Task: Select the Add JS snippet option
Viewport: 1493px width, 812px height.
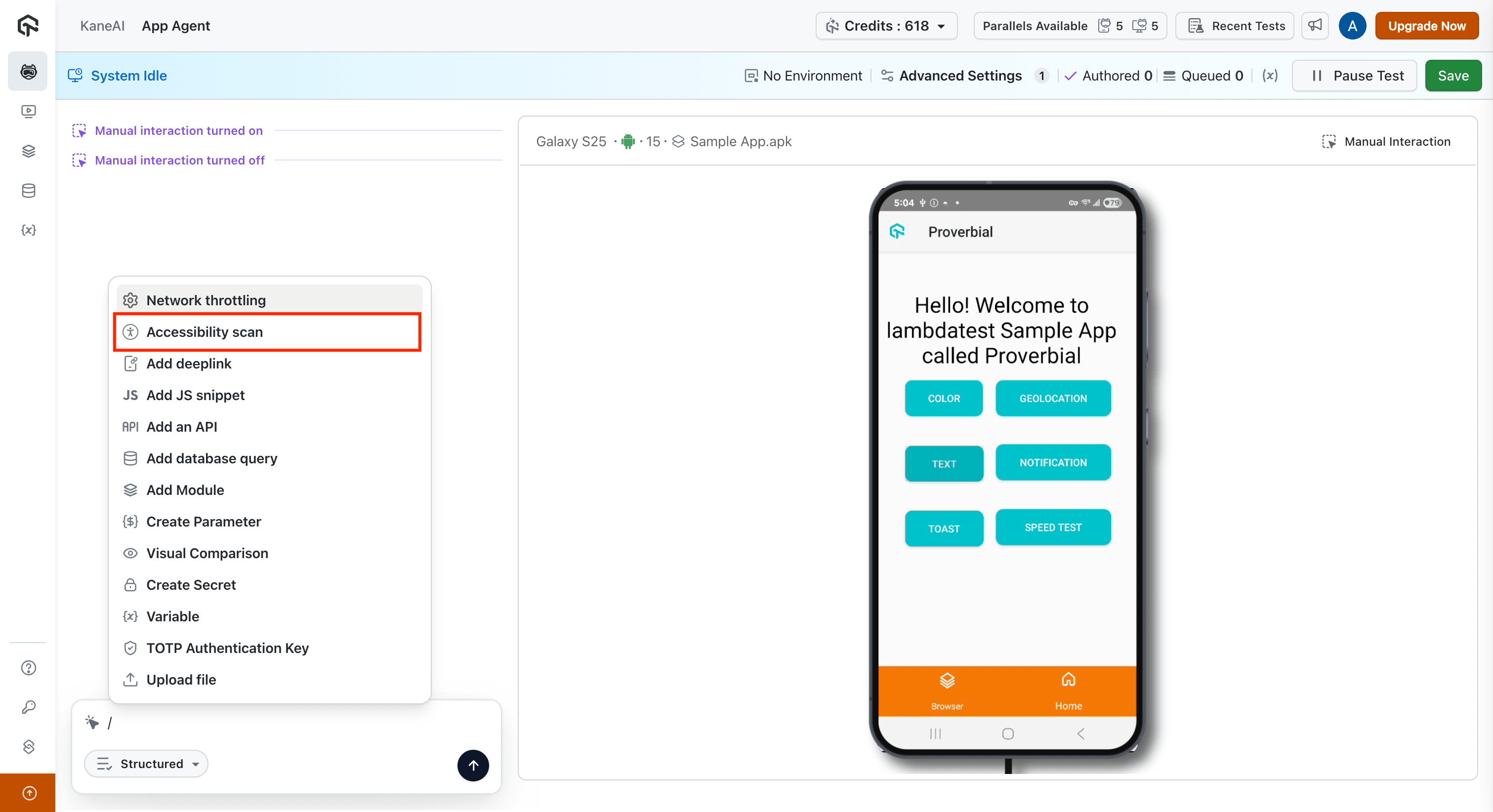Action: click(195, 395)
